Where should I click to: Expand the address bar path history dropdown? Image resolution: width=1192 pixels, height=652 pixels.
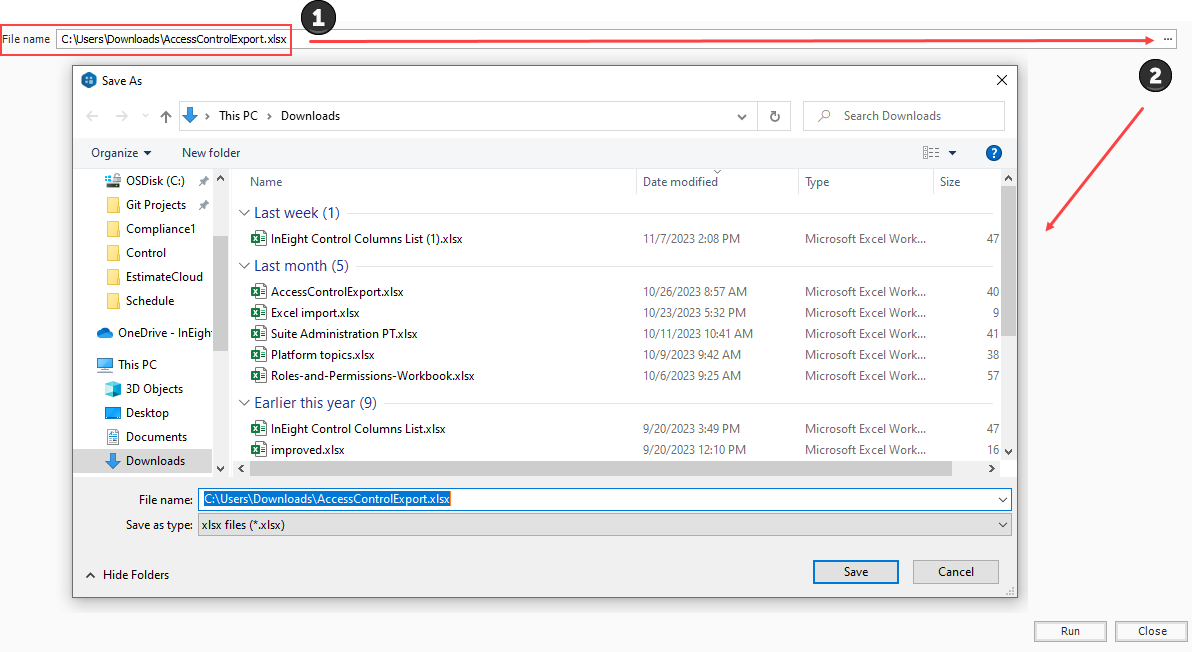[742, 116]
